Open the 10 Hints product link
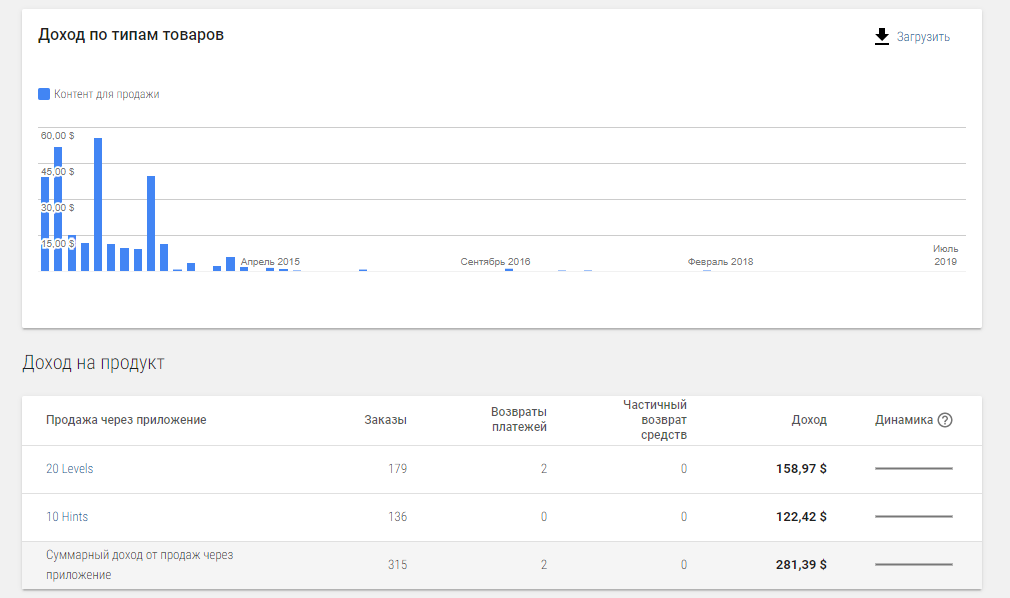Image resolution: width=1010 pixels, height=598 pixels. [x=67, y=517]
